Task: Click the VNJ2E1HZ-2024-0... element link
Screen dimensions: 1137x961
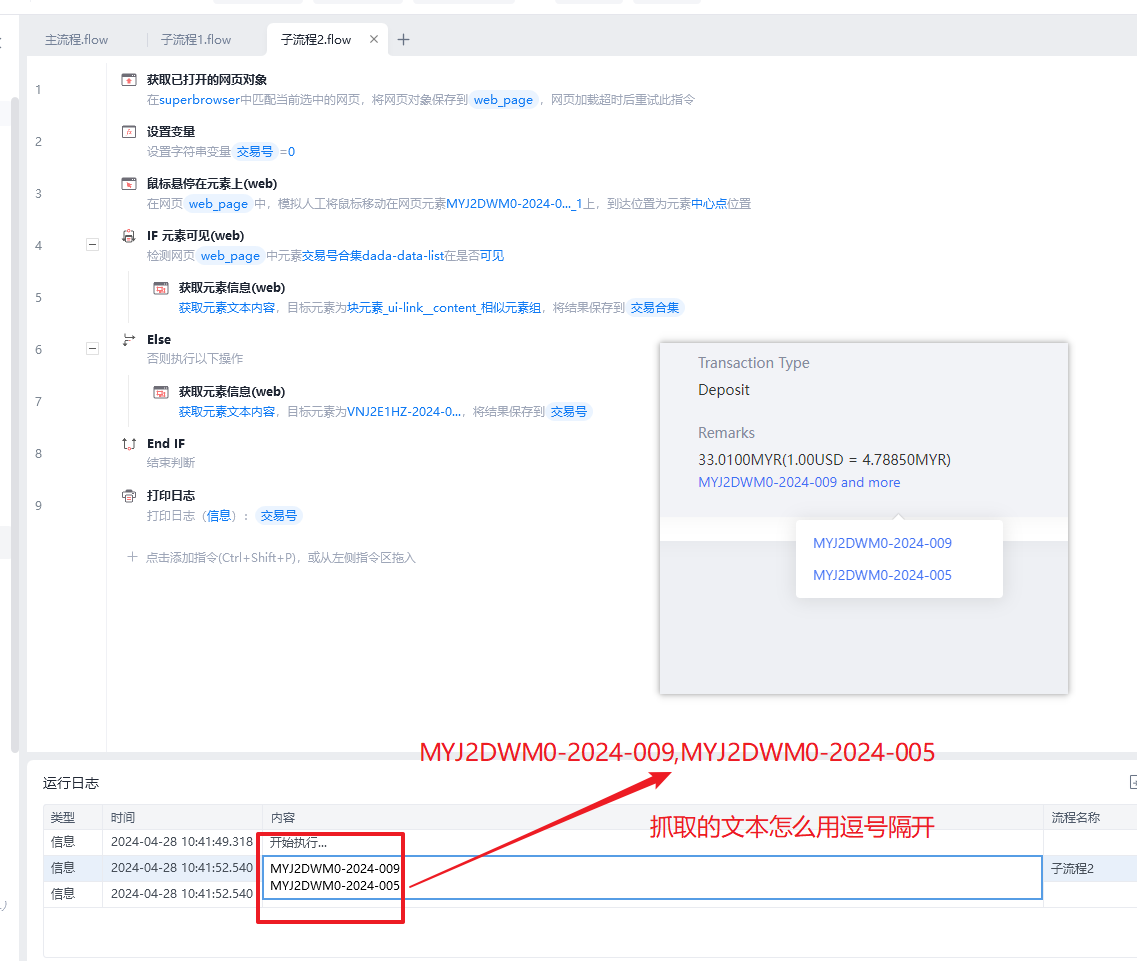Action: (x=404, y=412)
